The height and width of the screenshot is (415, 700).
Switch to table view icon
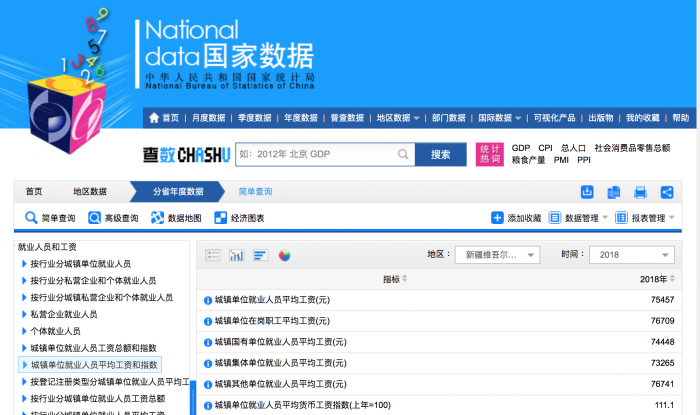click(x=213, y=255)
